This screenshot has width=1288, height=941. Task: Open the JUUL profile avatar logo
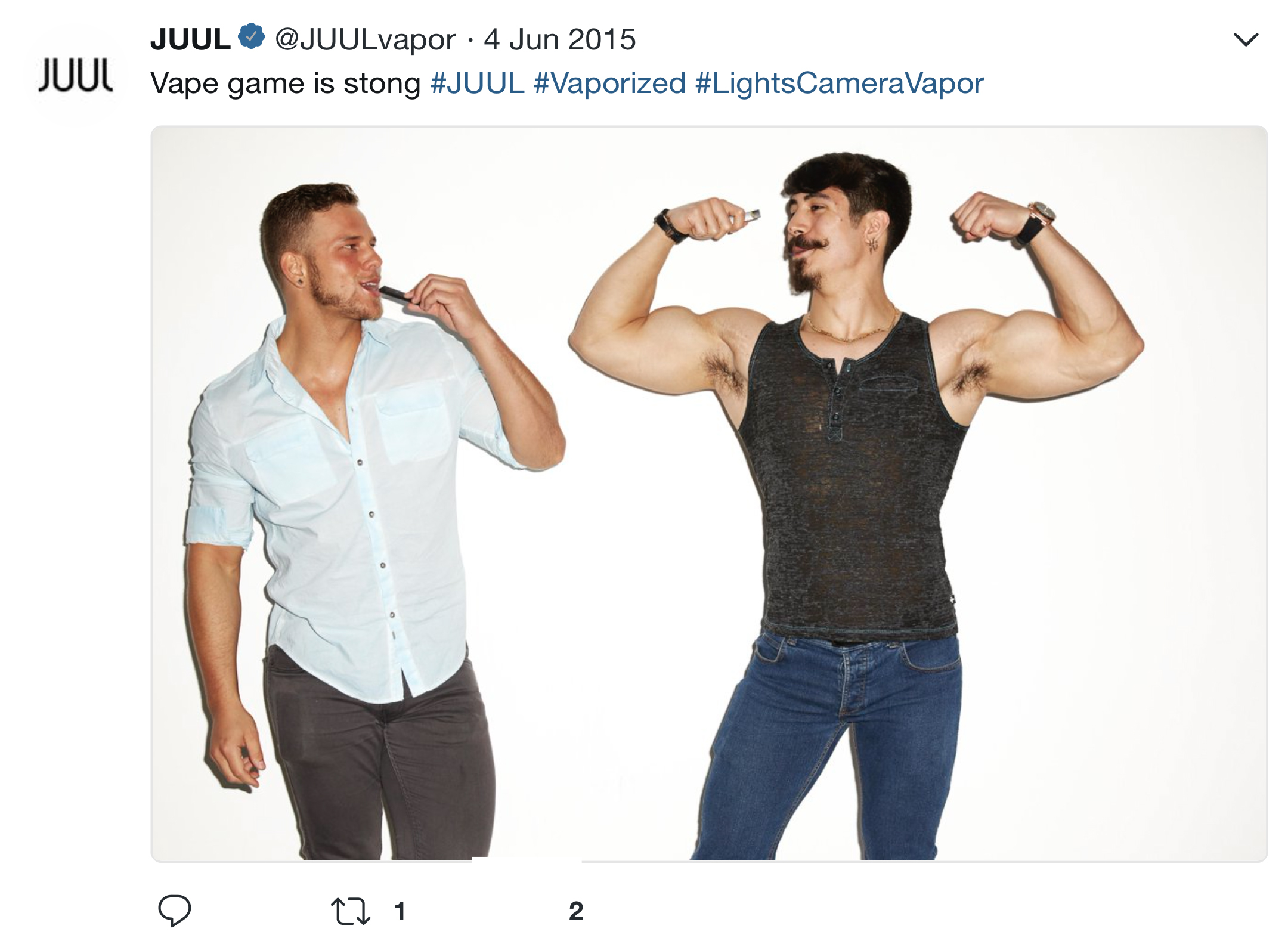(x=75, y=75)
